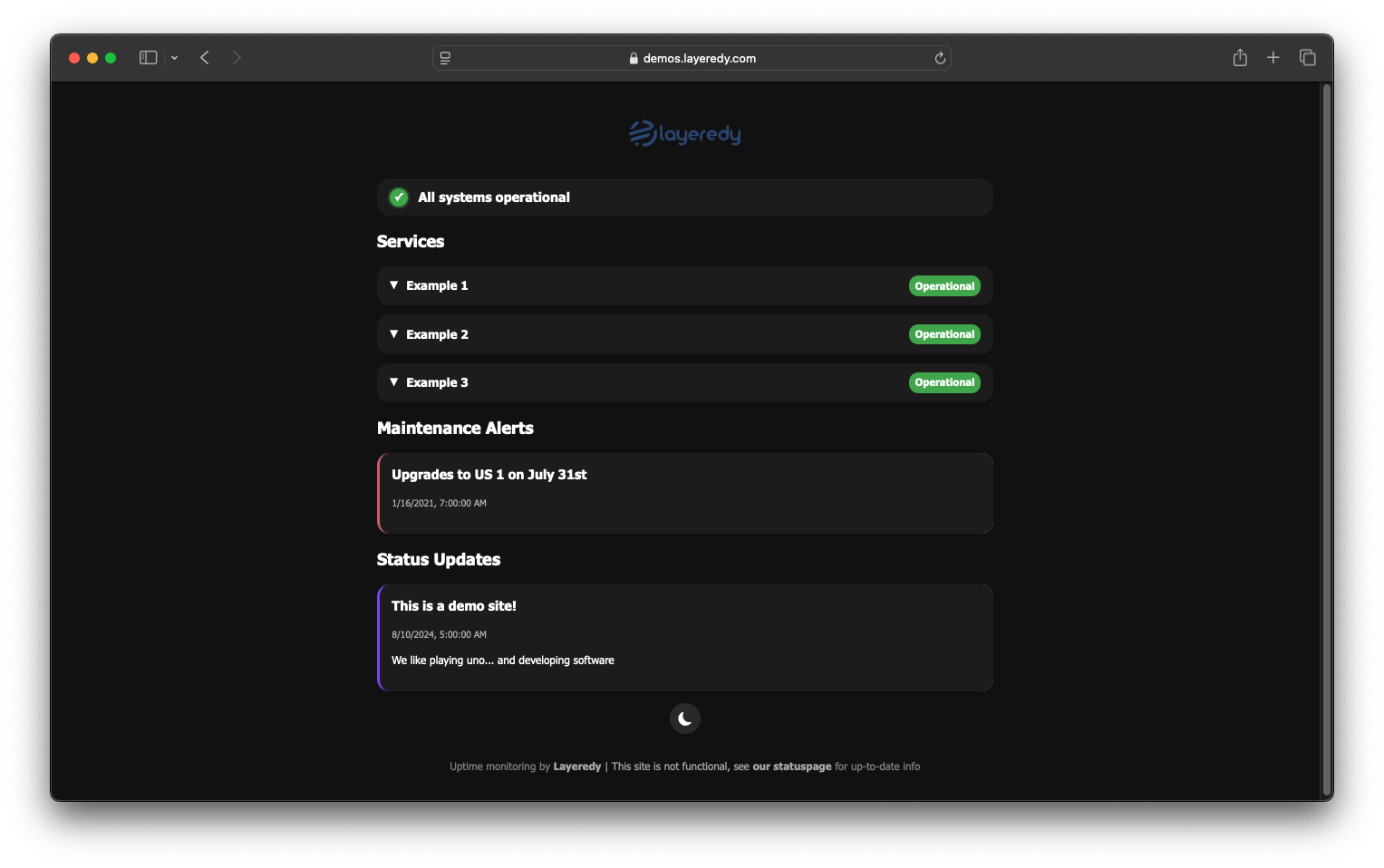Maximize the Safari window
This screenshot has height=868, width=1384.
point(111,58)
